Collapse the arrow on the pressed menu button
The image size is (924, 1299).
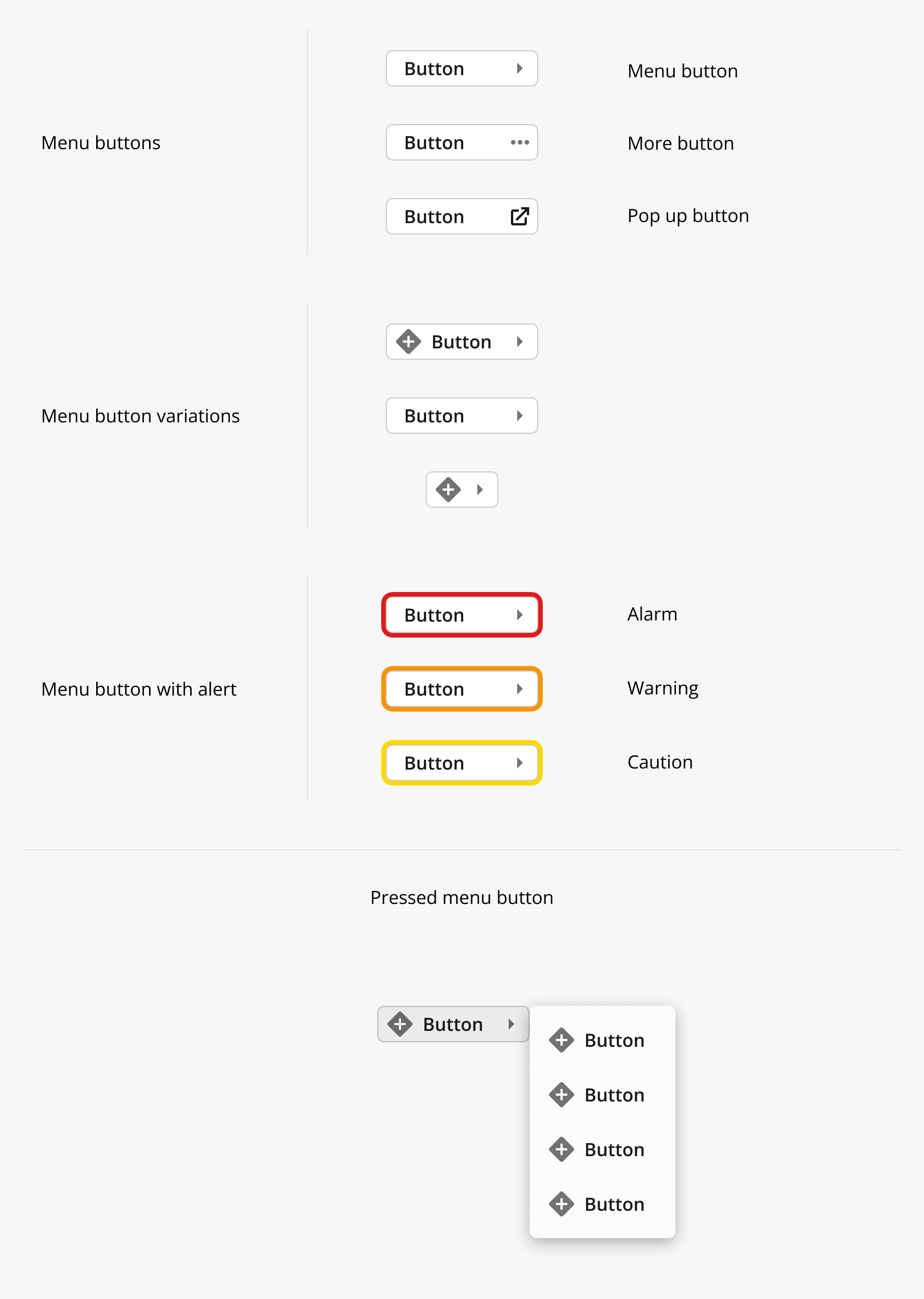[511, 1024]
